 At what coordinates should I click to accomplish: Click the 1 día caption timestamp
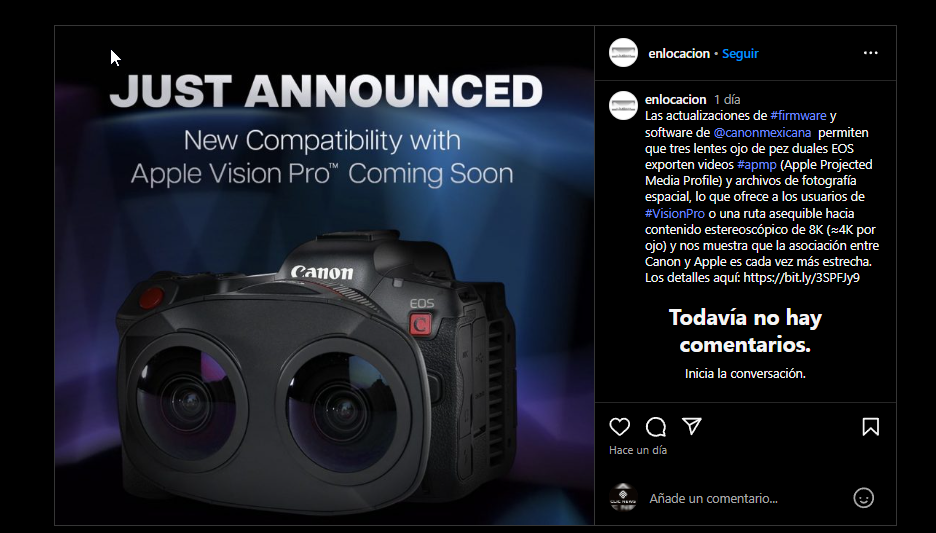click(727, 99)
